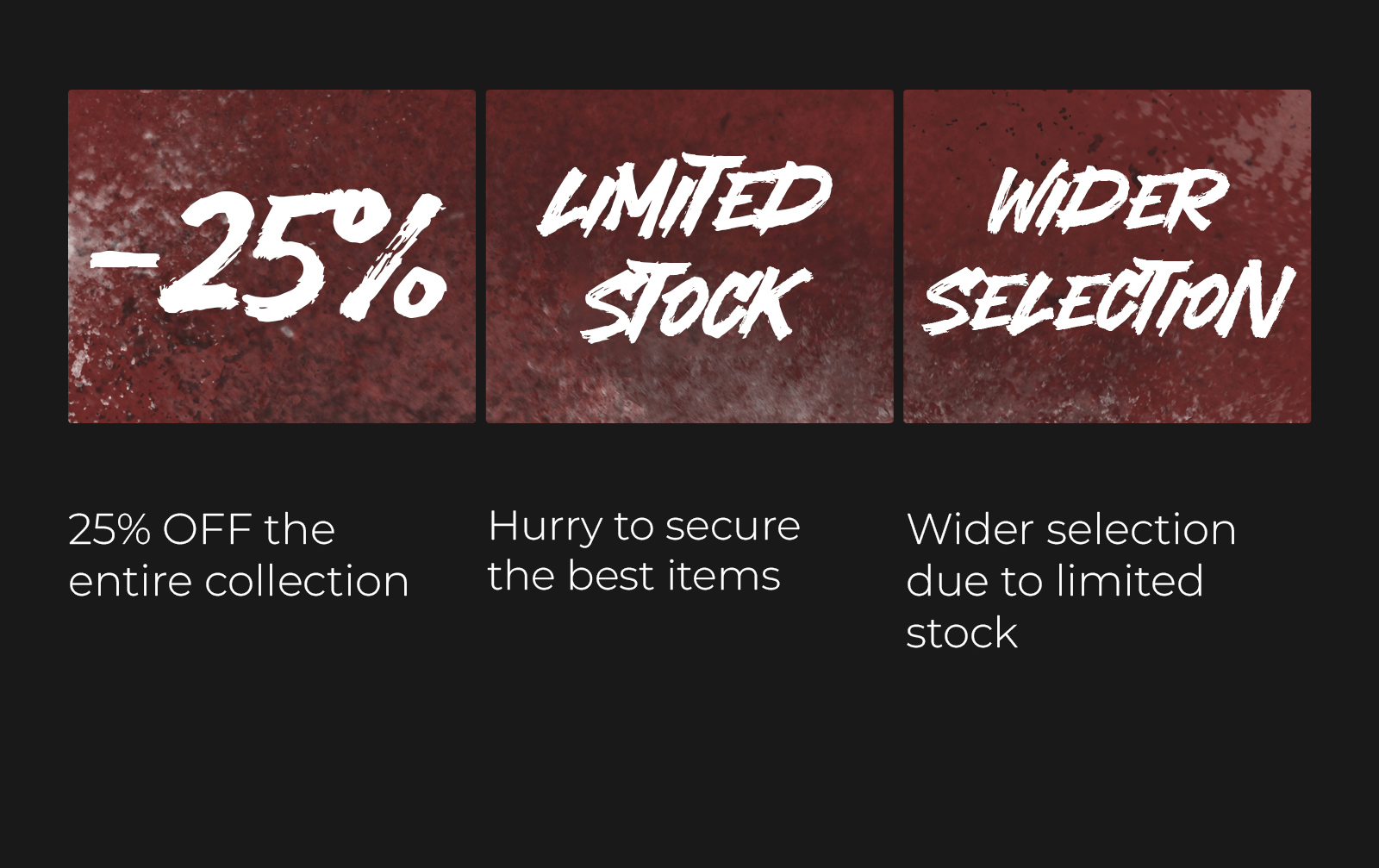Click the 'Wider selection due to limited stock' caption
This screenshot has width=1379, height=868.
click(1071, 581)
